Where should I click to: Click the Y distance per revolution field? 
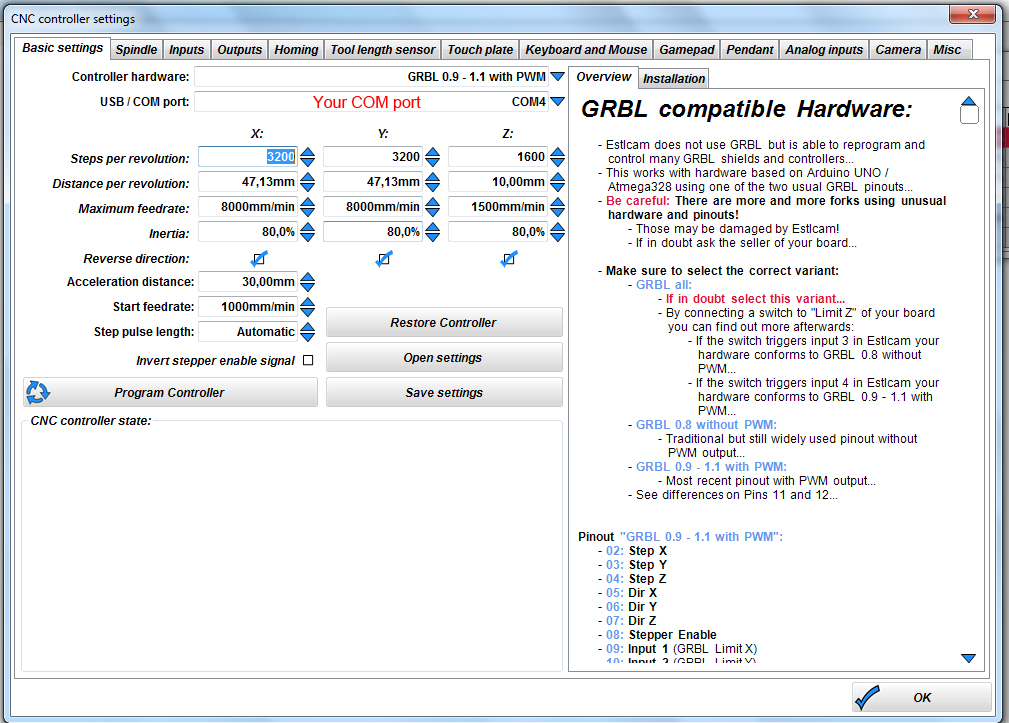coord(372,183)
